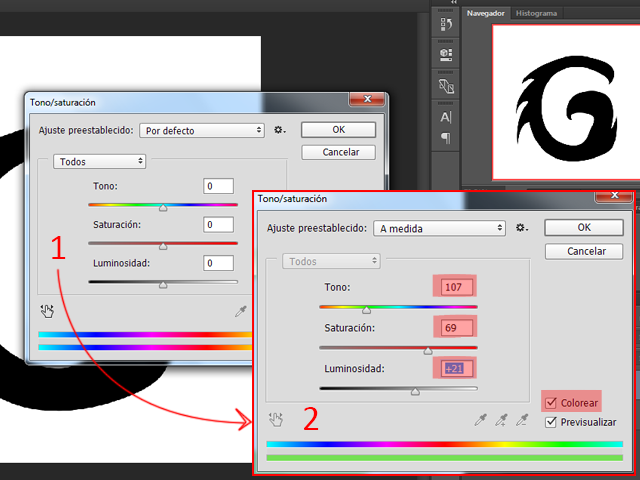
Task: Click rainbow input color bar in dialog 2
Action: [444, 444]
